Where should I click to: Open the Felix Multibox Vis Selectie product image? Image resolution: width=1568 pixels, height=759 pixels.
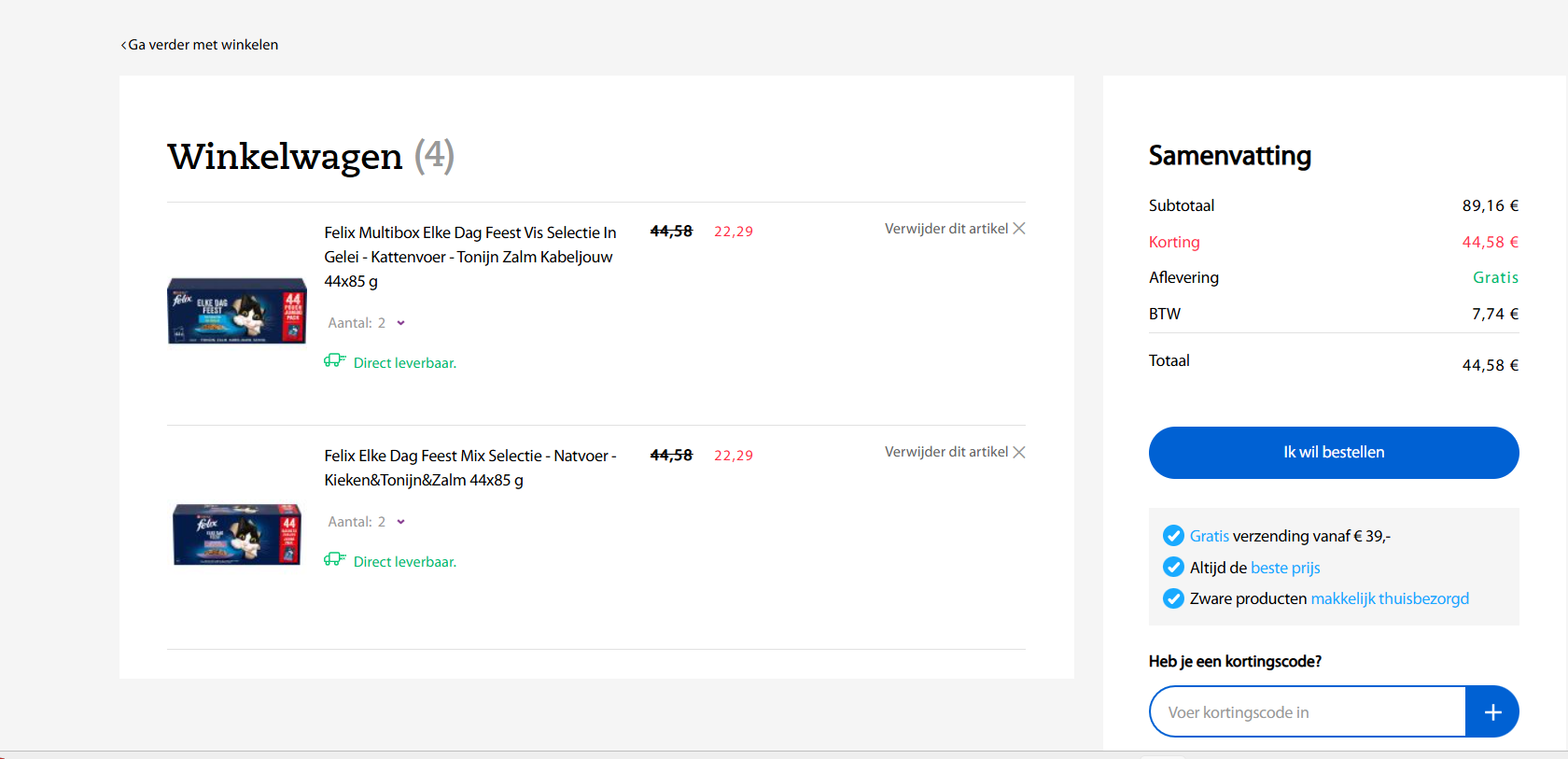click(x=237, y=311)
